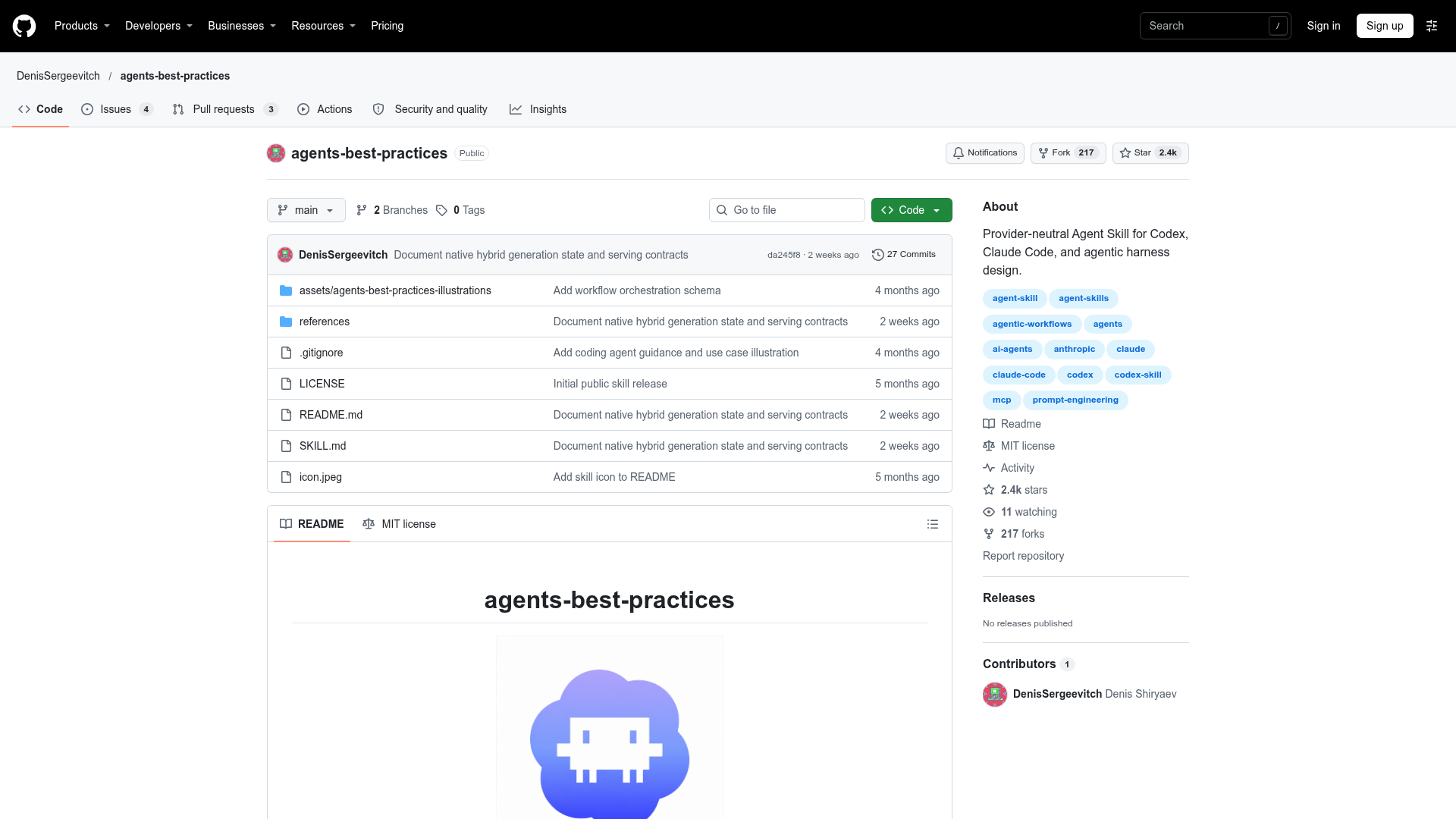Expand the Products menu
Image resolution: width=1456 pixels, height=819 pixels.
tap(82, 26)
